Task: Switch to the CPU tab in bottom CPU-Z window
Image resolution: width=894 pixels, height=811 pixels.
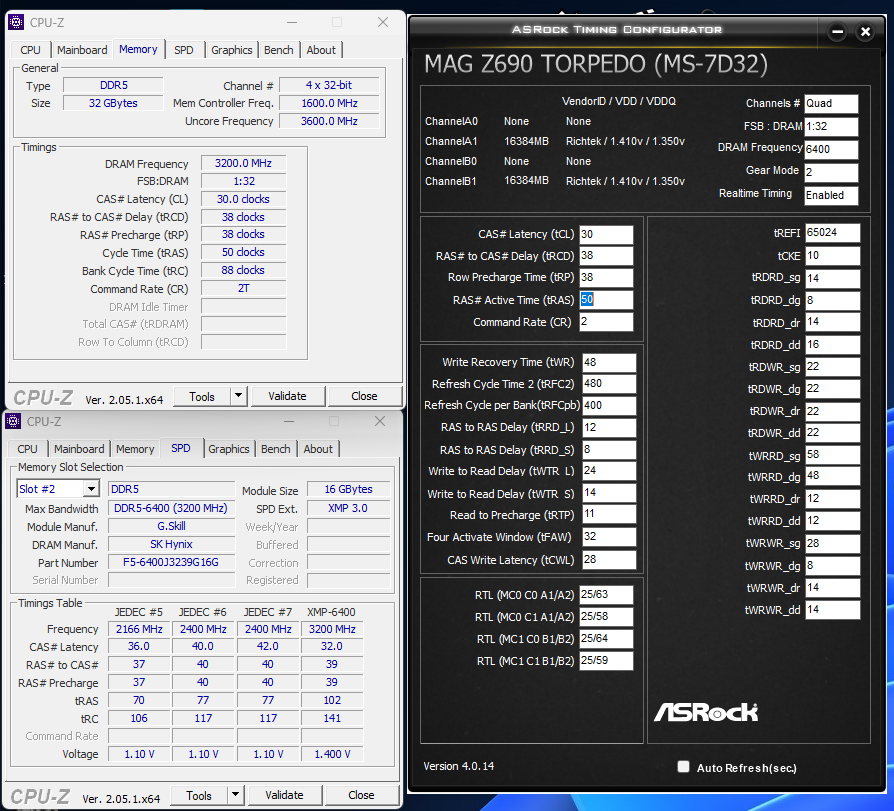Action: pyautogui.click(x=27, y=449)
